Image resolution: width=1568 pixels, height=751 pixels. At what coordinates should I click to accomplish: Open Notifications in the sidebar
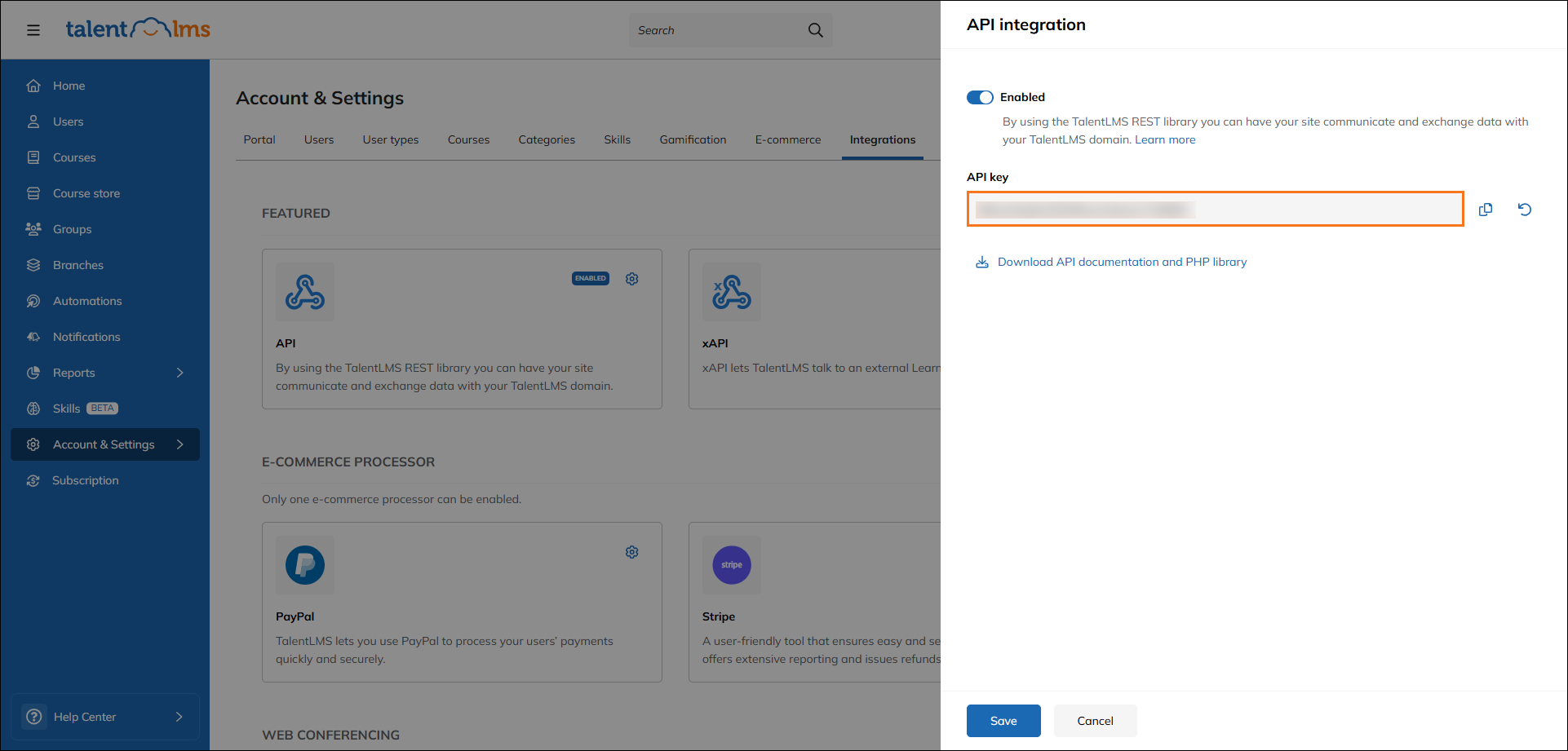[x=86, y=337]
